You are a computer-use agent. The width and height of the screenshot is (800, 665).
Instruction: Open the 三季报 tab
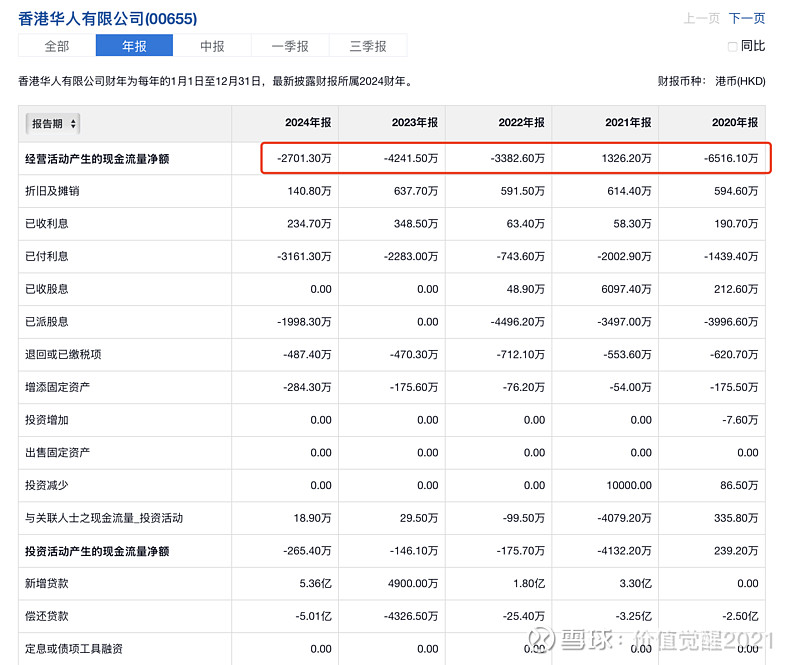tap(368, 46)
